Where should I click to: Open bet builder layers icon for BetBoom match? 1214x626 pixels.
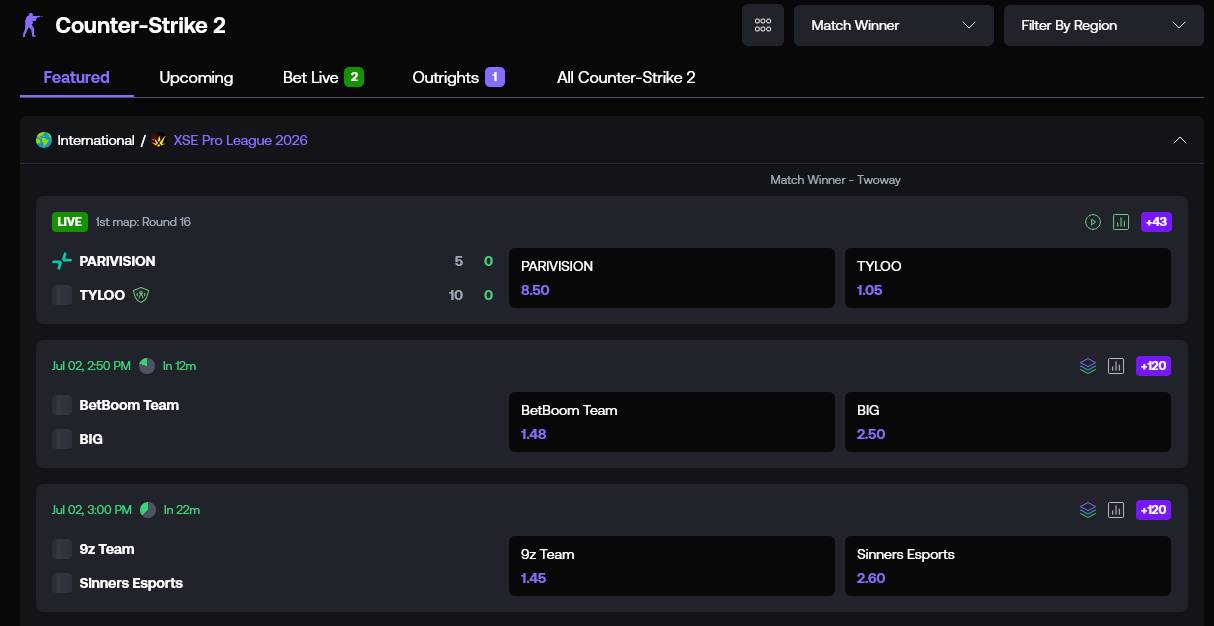[x=1088, y=366]
